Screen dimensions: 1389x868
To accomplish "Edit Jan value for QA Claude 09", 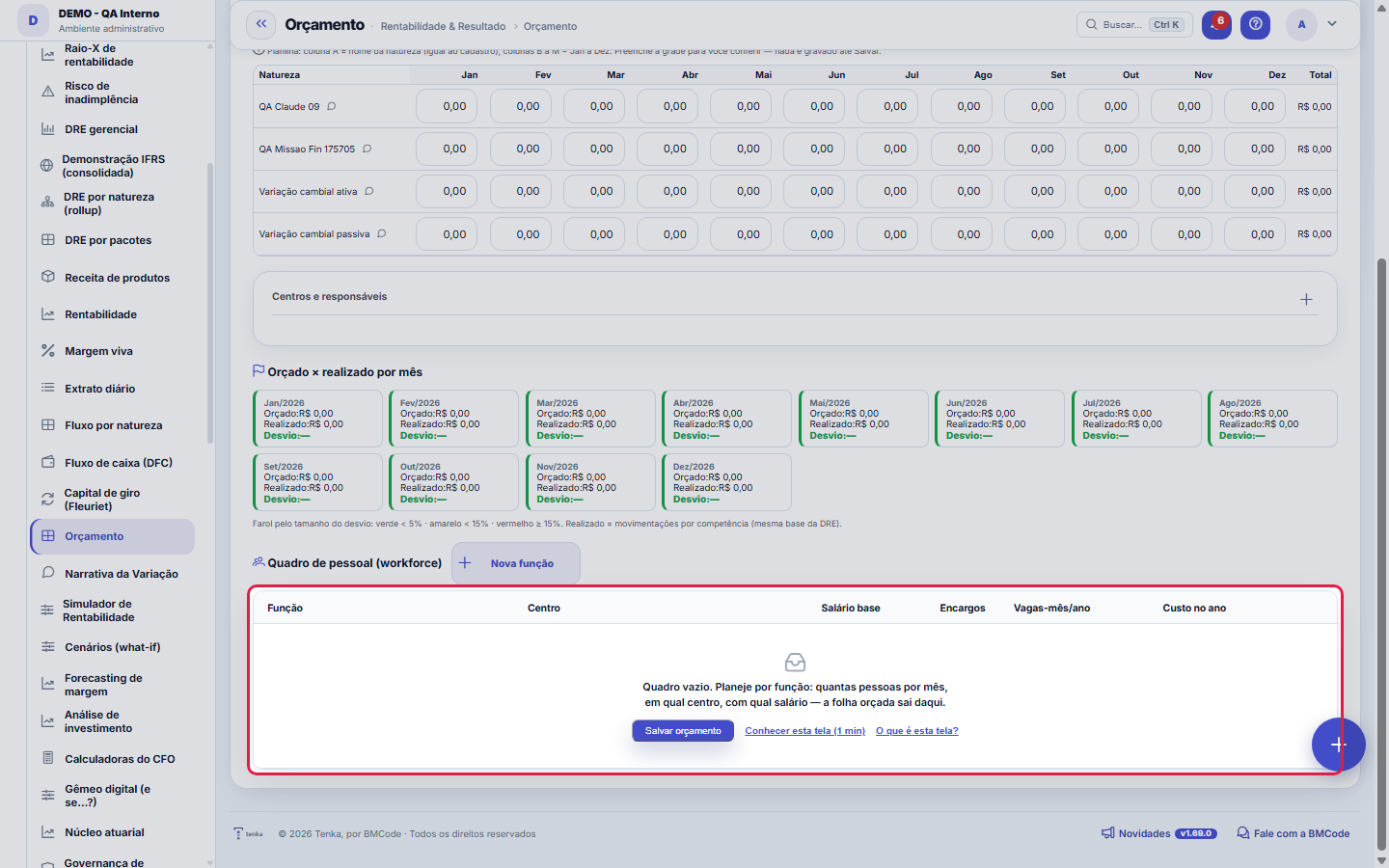I will pyautogui.click(x=447, y=106).
